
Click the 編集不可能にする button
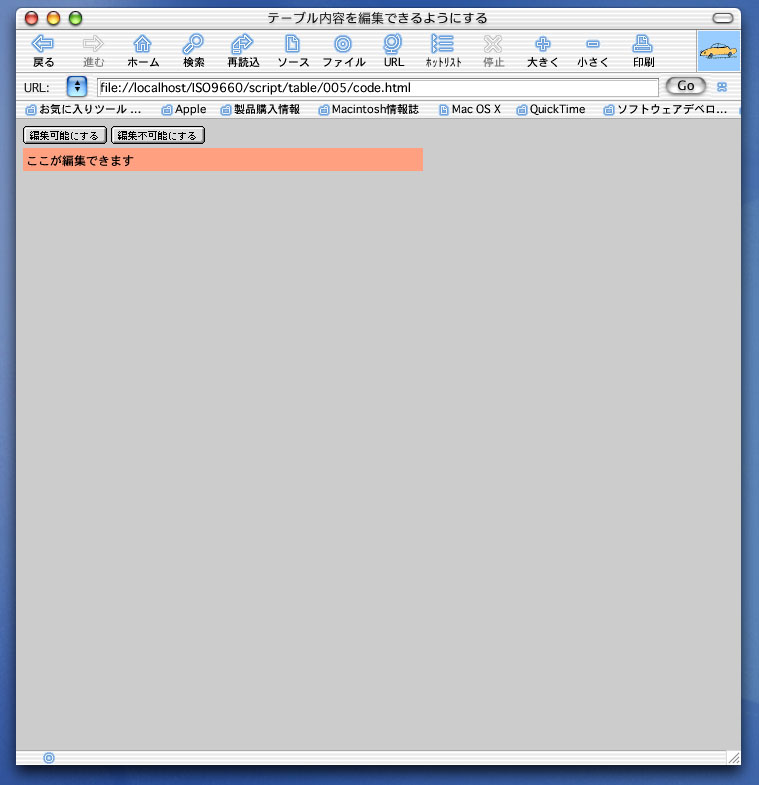click(158, 135)
